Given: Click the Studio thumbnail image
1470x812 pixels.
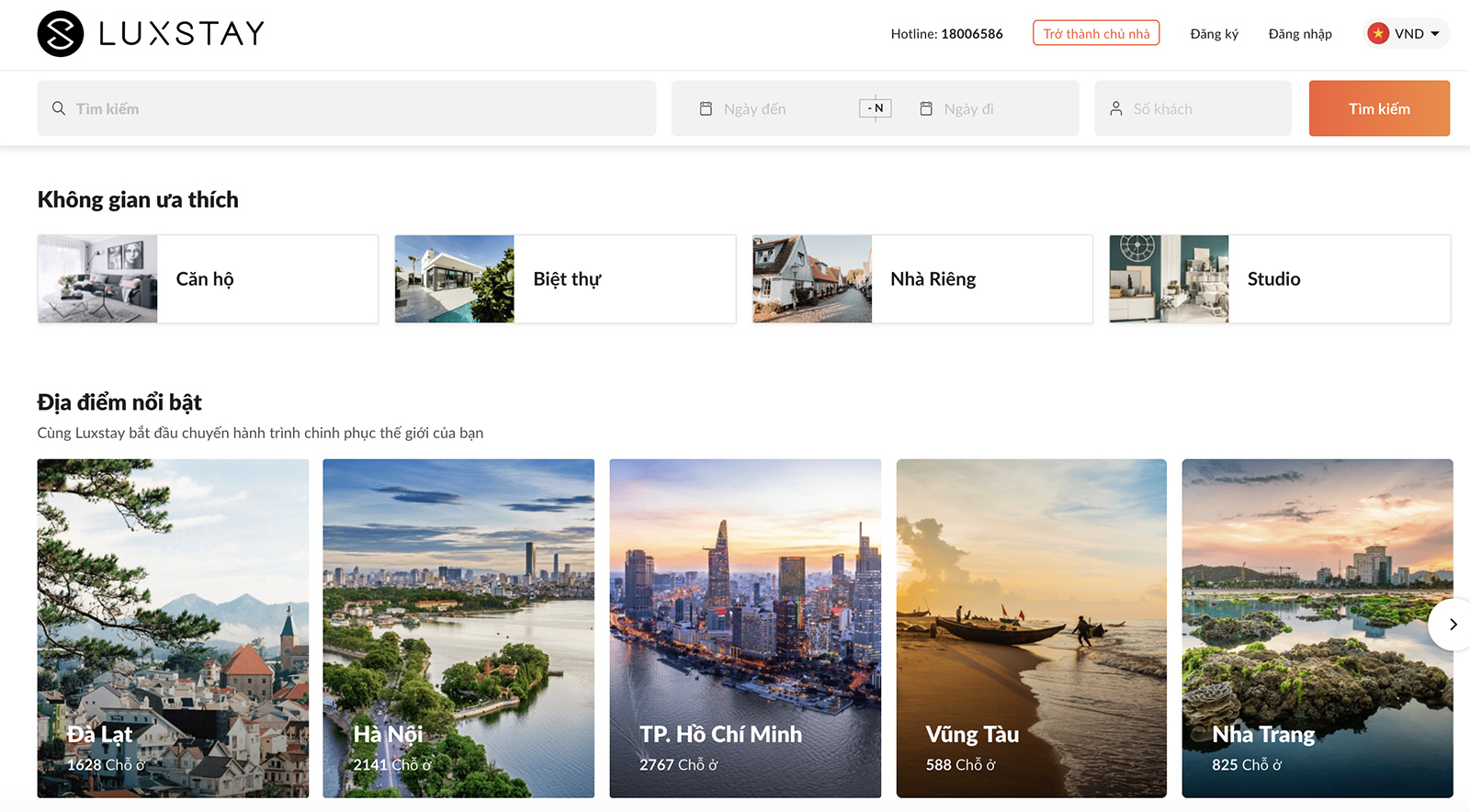Looking at the screenshot, I should pos(1169,278).
